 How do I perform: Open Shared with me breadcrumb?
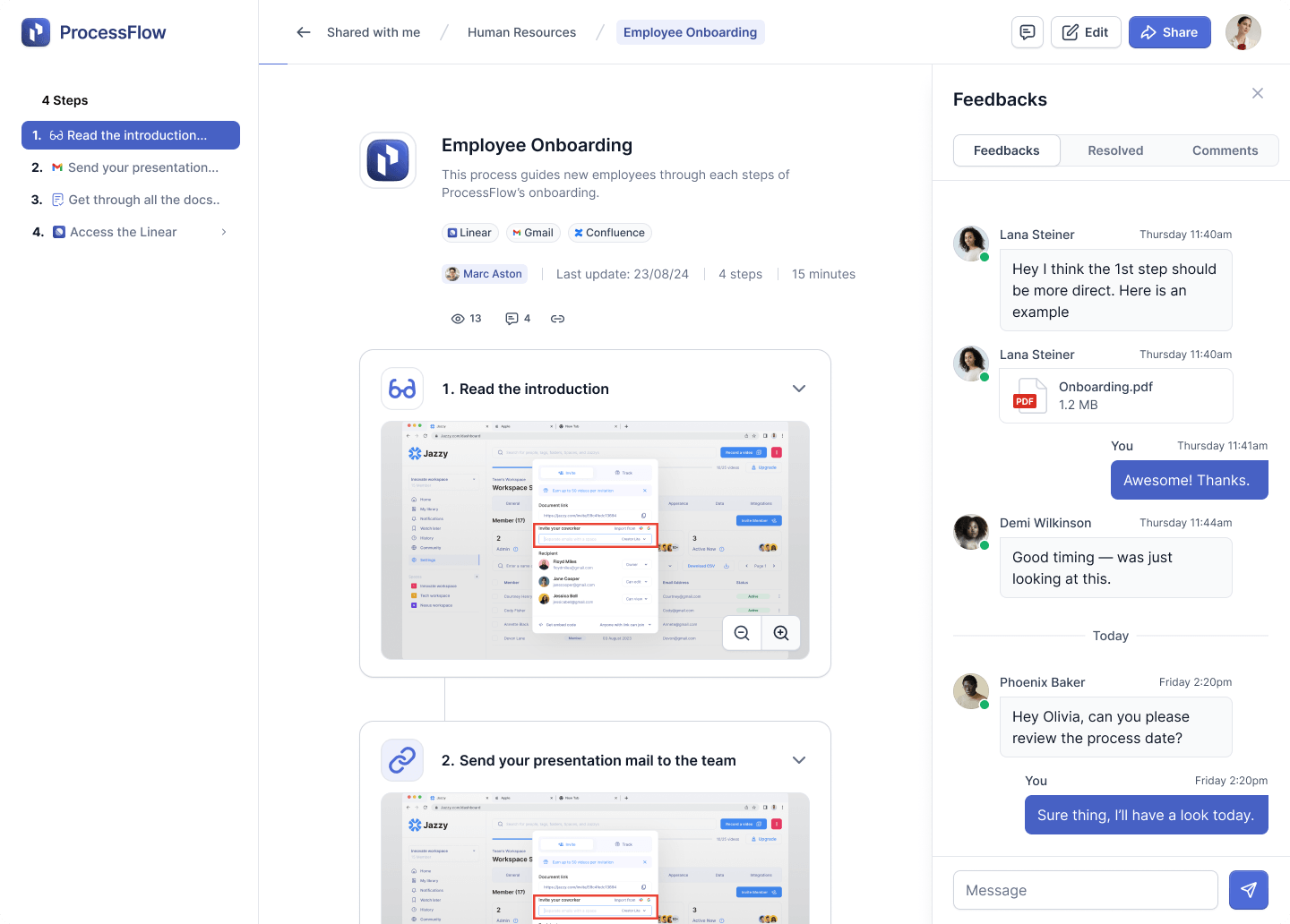(374, 32)
